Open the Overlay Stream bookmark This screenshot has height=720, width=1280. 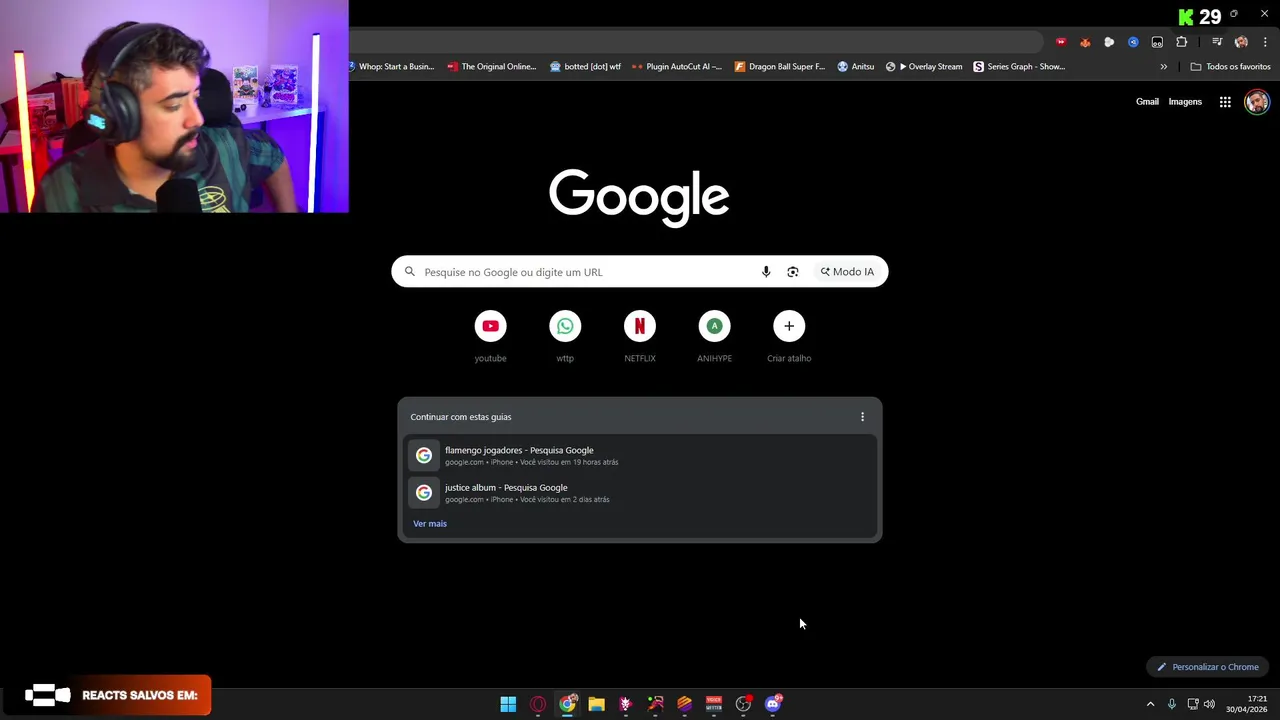[x=925, y=67]
